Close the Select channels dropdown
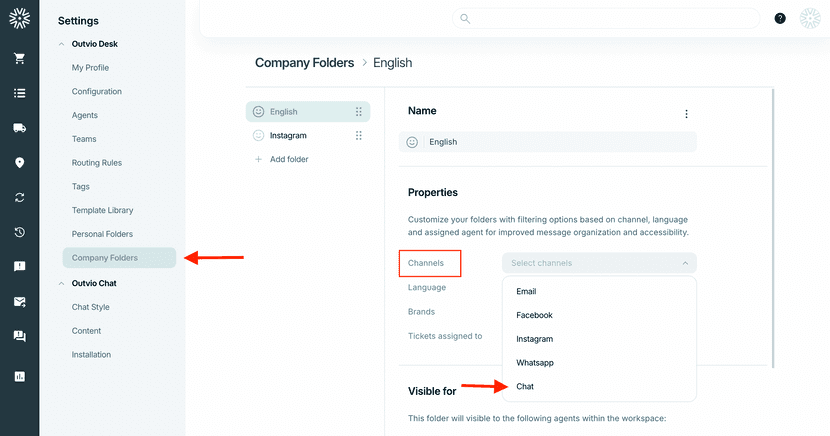Viewport: 830px width, 436px height. (685, 263)
